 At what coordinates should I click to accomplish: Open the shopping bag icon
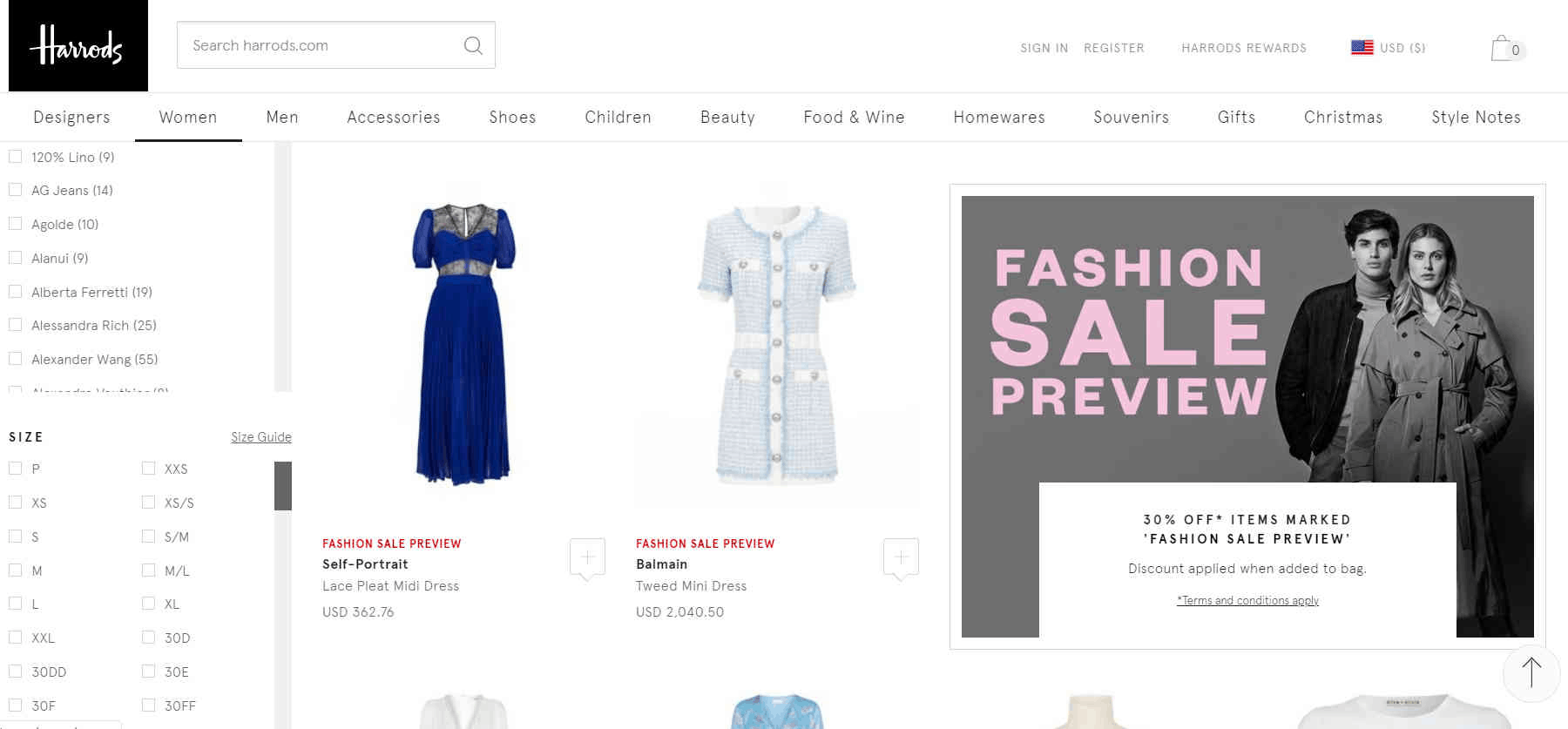pos(1507,48)
